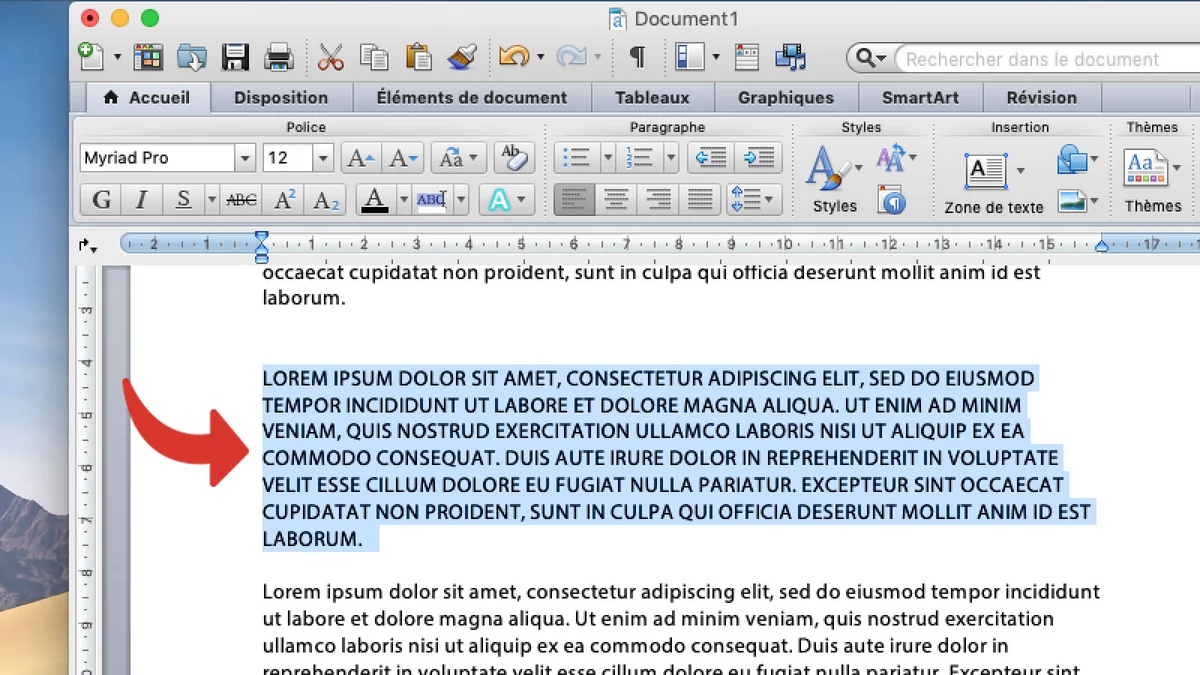Click the Cut scissors icon
This screenshot has height=675, width=1200.
(x=330, y=57)
